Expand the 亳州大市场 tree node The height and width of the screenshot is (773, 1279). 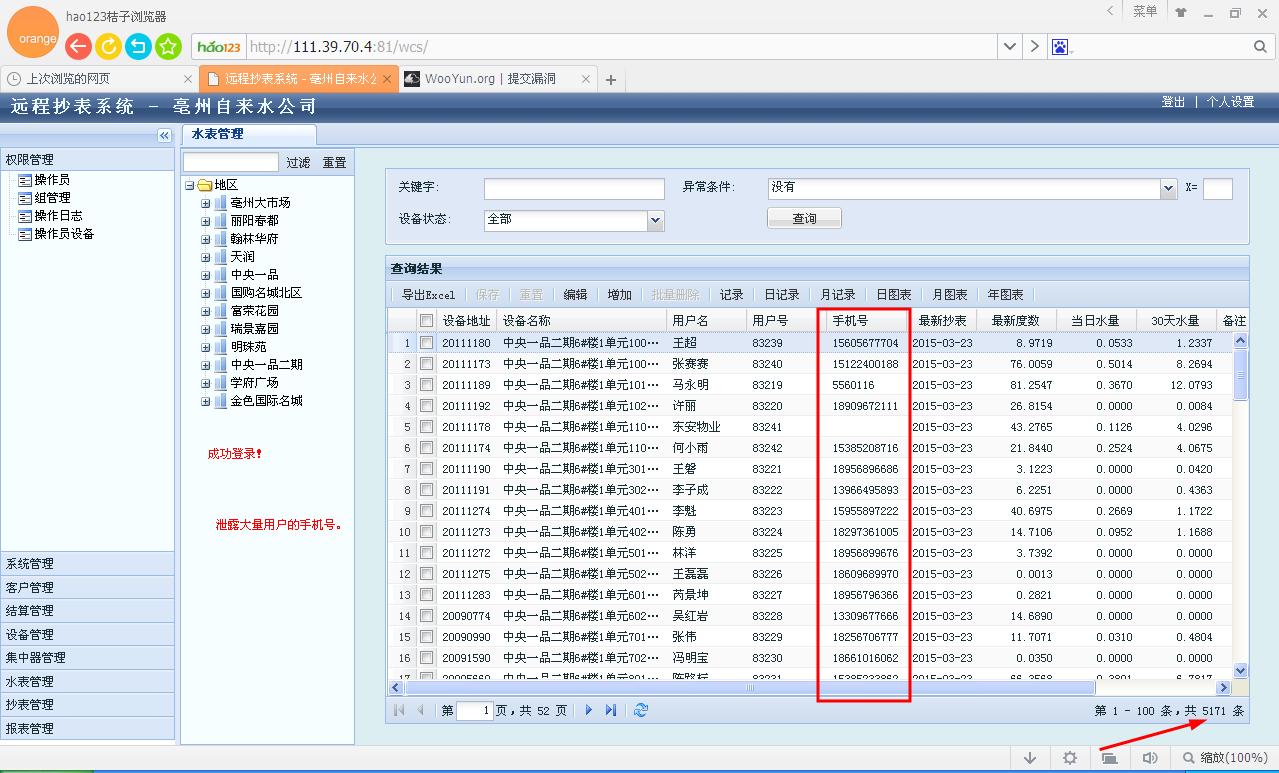coord(206,203)
